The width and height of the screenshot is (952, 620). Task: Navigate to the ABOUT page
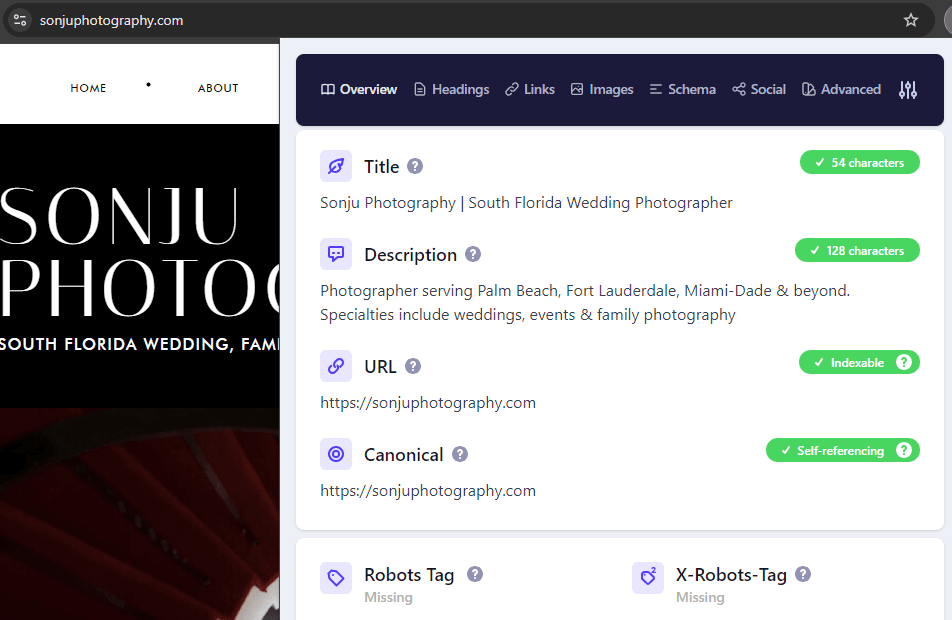pyautogui.click(x=218, y=88)
